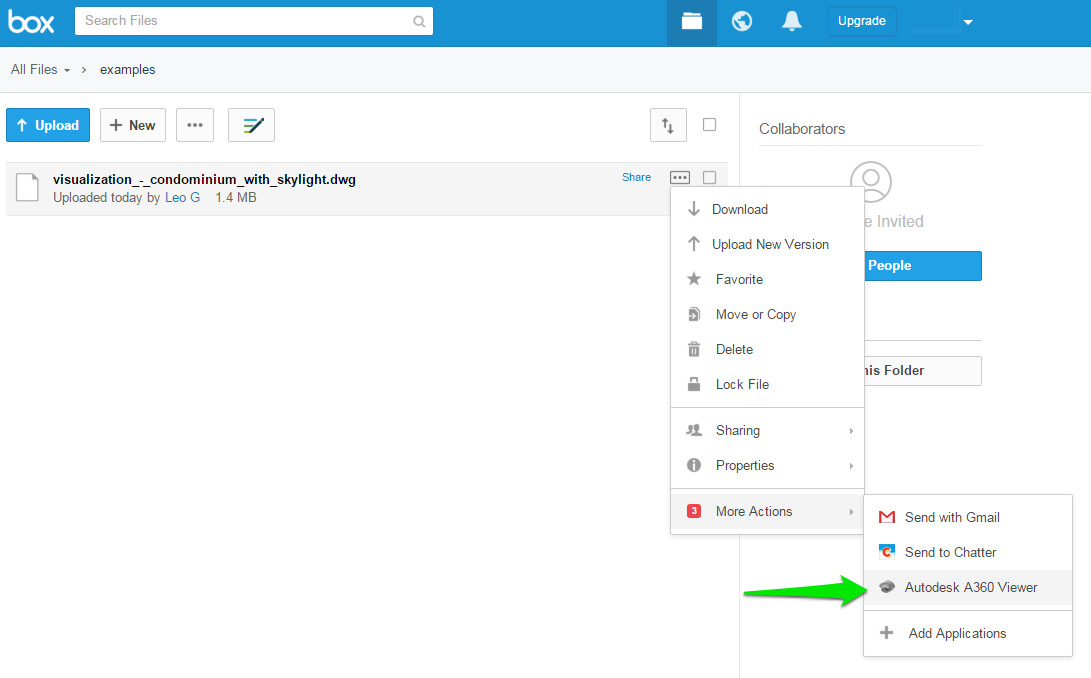
Task: Open the notifications bell
Action: tap(792, 22)
